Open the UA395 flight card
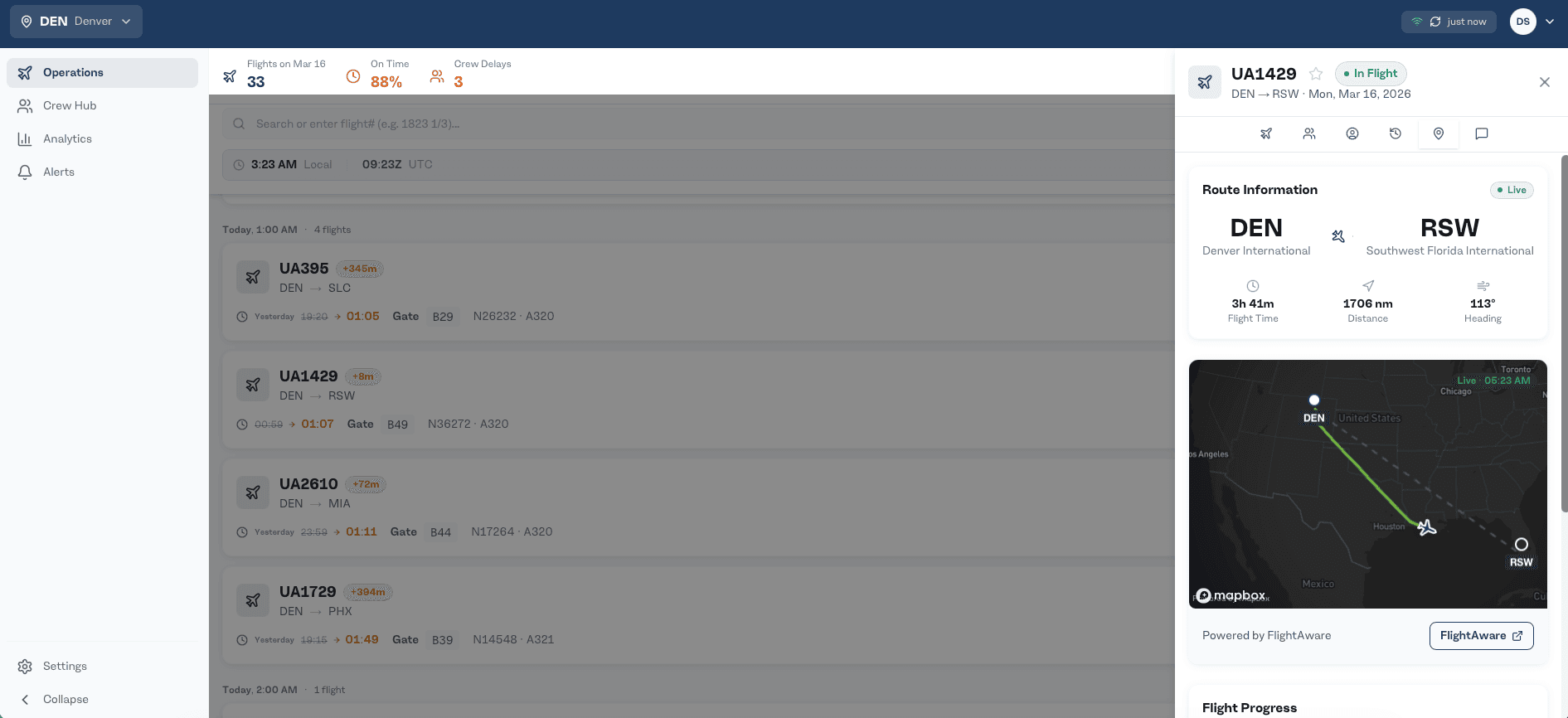 pyautogui.click(x=698, y=292)
